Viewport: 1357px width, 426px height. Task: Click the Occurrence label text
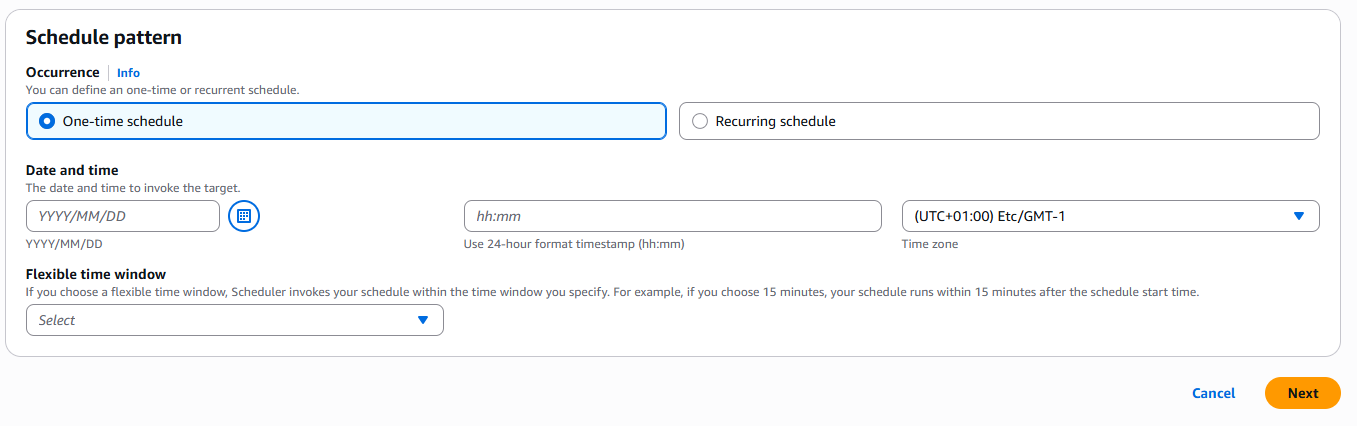click(62, 72)
